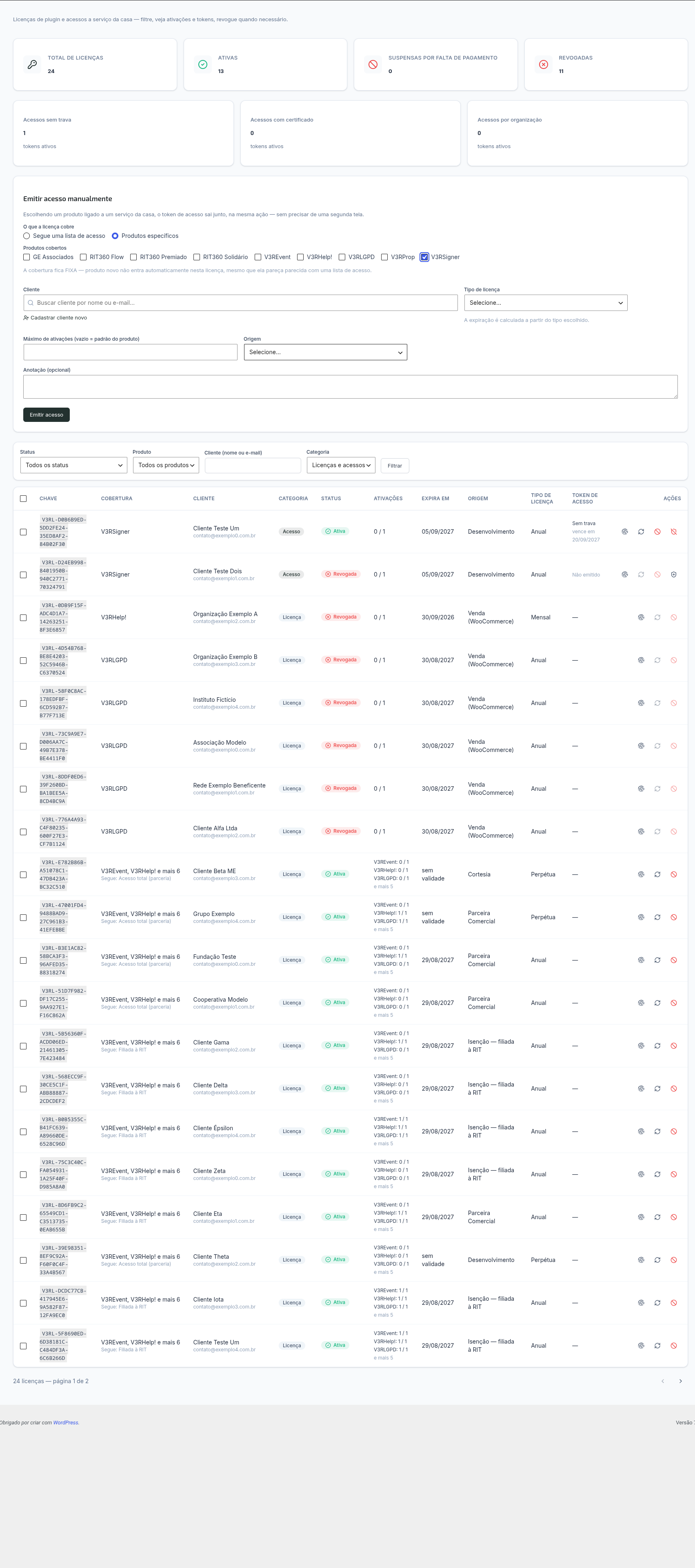Viewport: 695px width, 1568px height.
Task: Select the Instituto Fictício row checkbox
Action: click(x=23, y=703)
